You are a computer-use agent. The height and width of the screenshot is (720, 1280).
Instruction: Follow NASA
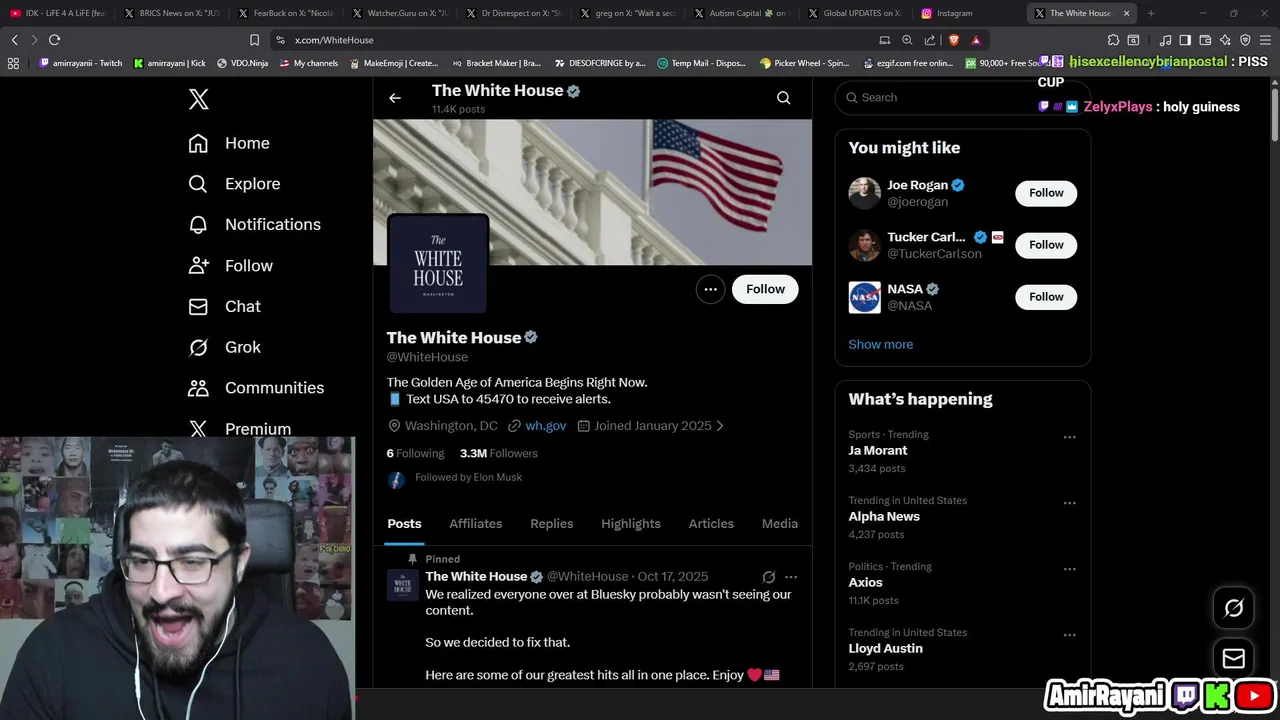tap(1046, 297)
